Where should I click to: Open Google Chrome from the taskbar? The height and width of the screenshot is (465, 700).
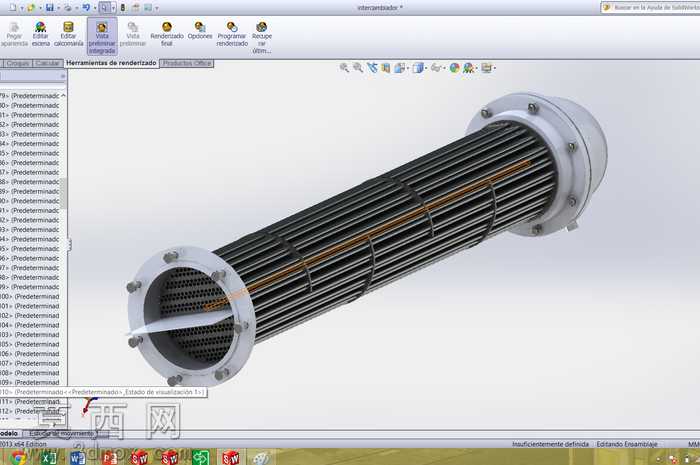tap(17, 457)
